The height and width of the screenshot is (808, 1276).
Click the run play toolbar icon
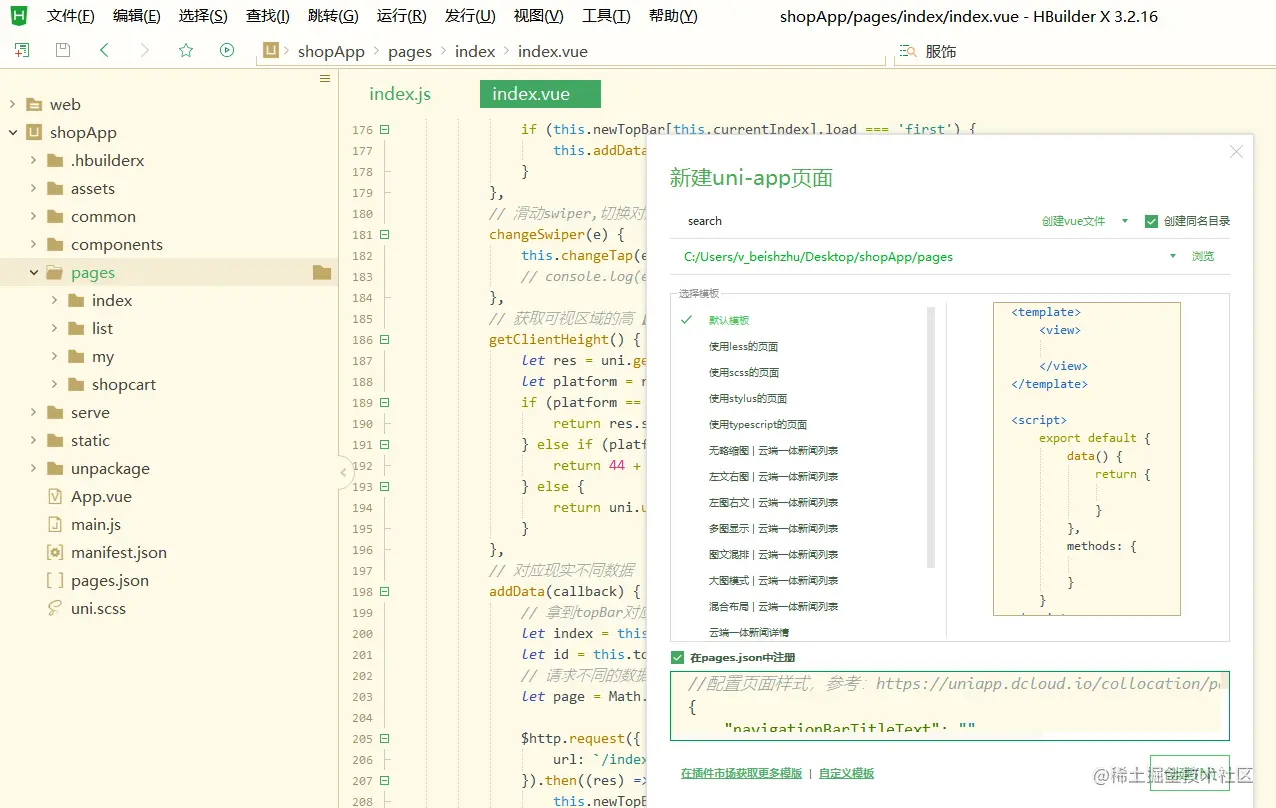coord(227,50)
